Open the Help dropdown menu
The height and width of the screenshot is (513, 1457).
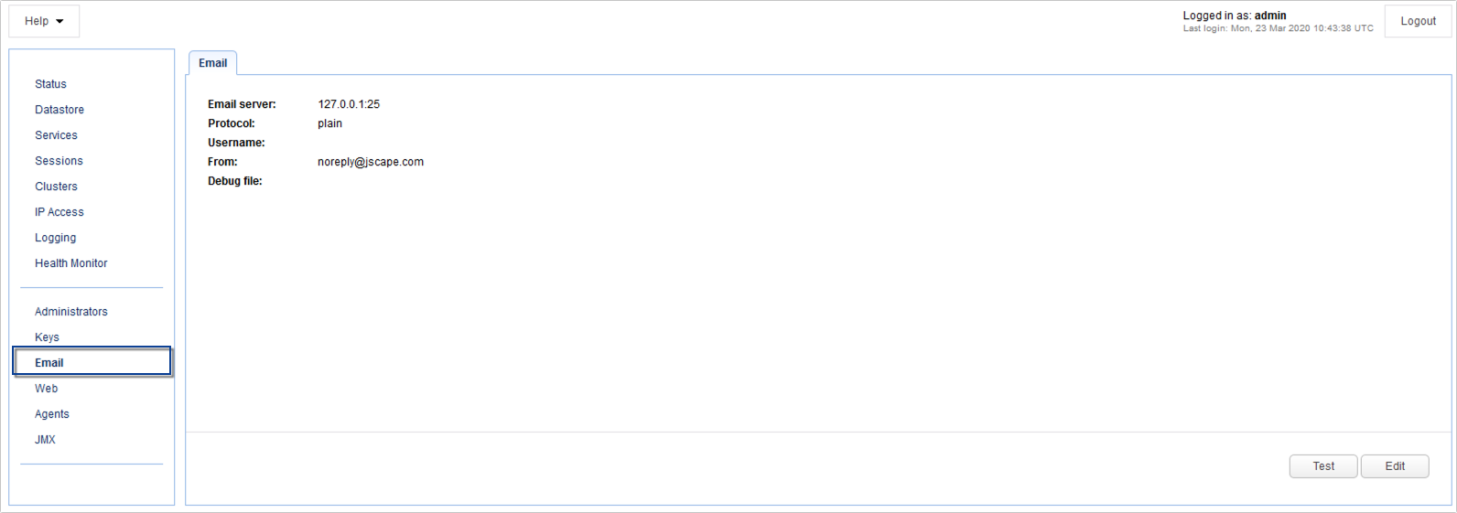44,21
